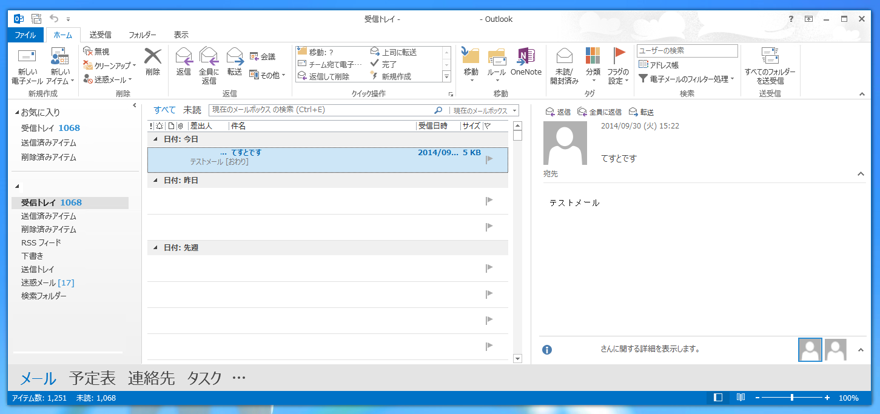Open the 迷惑メール dropdown
This screenshot has height=414, width=880.
[107, 80]
